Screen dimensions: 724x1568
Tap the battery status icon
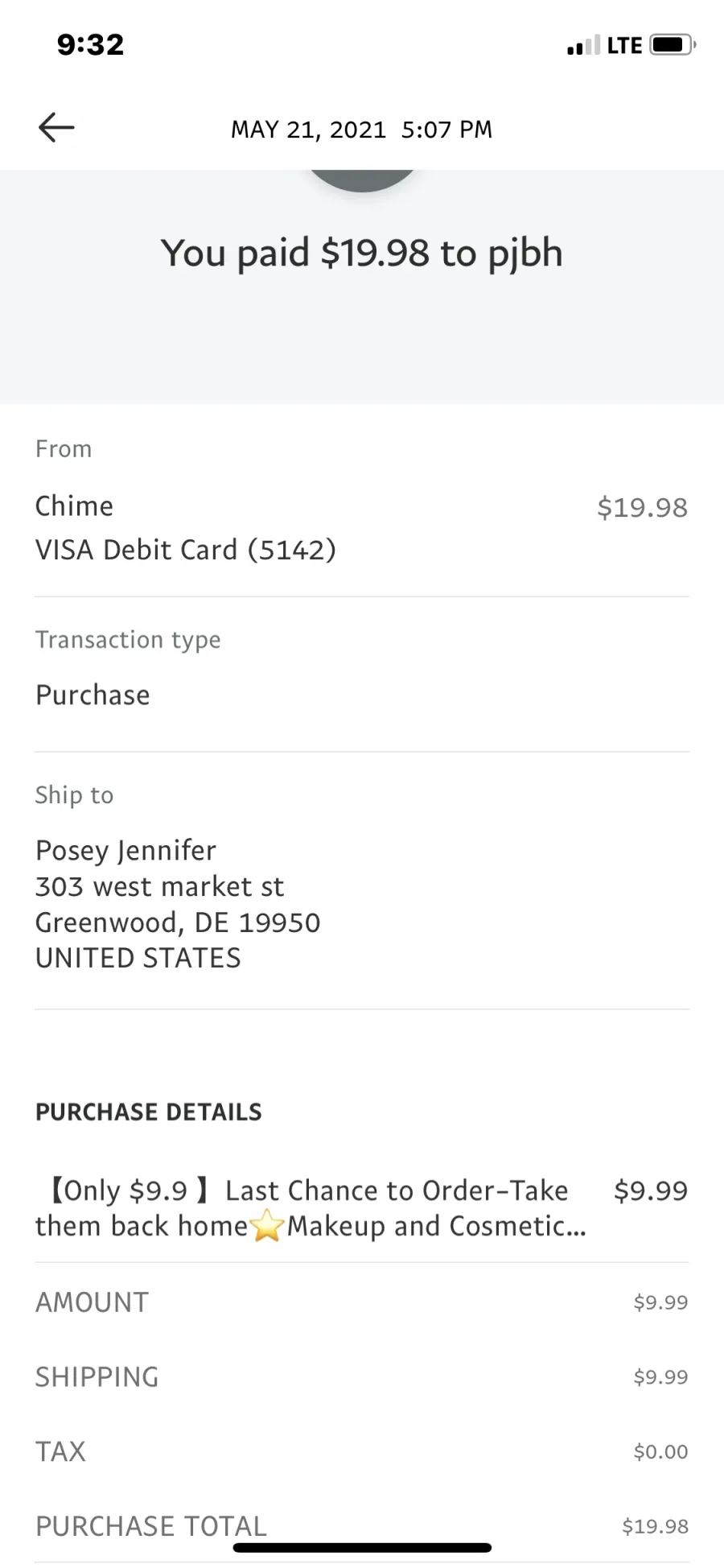click(x=673, y=44)
